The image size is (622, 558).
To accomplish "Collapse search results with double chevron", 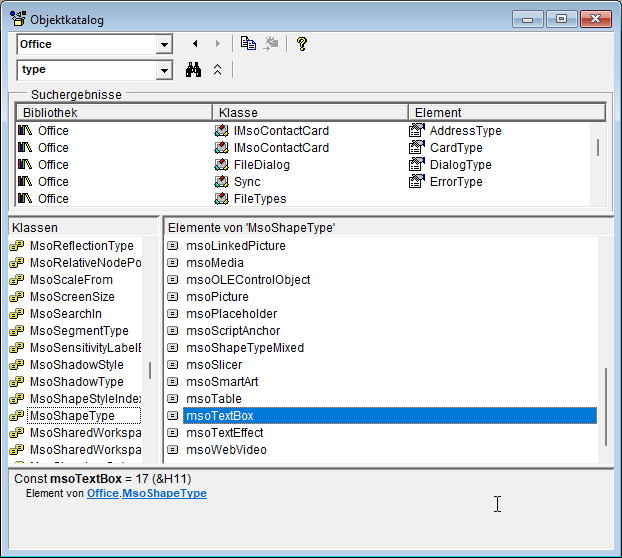I will (218, 70).
